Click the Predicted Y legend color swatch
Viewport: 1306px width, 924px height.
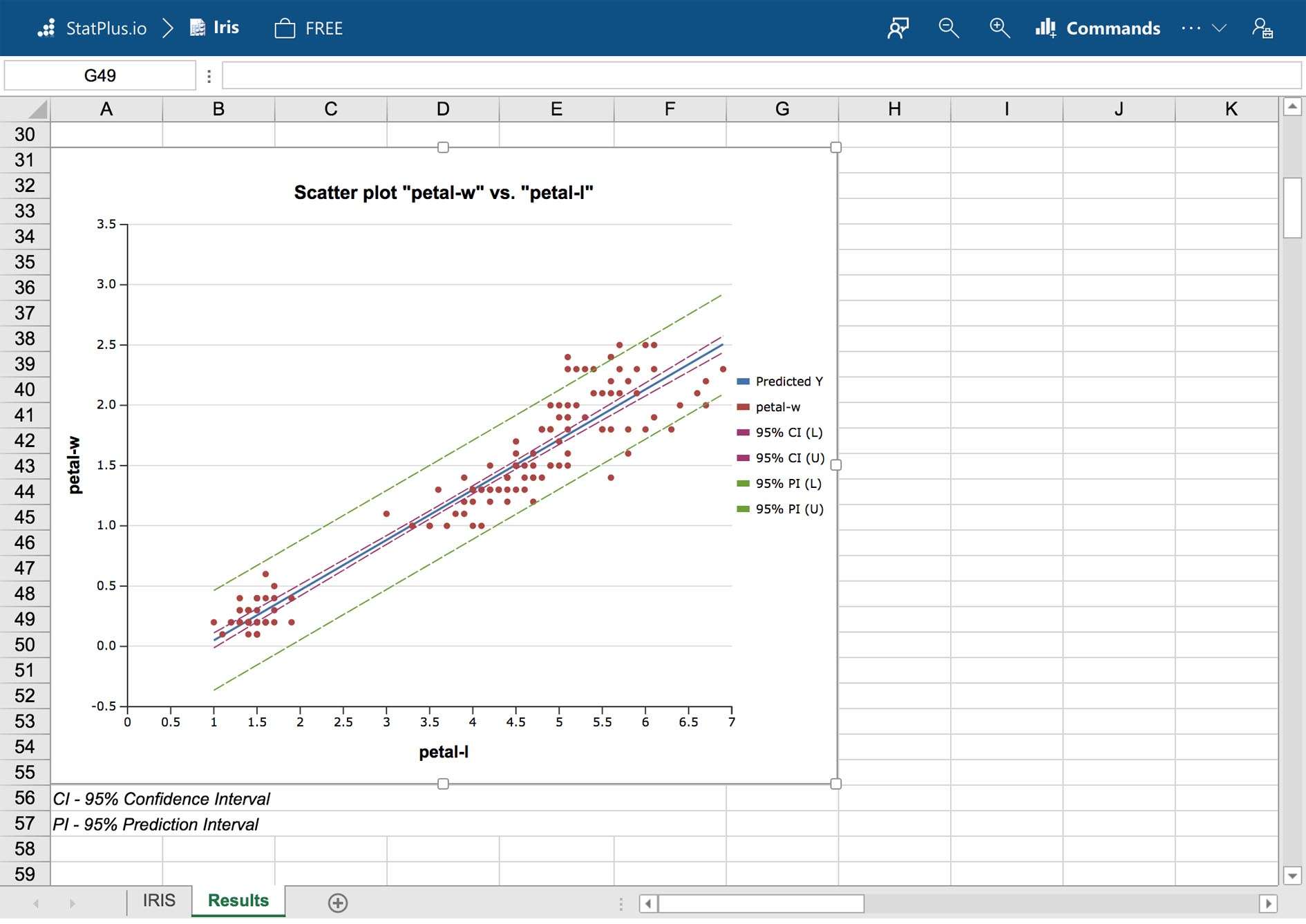click(744, 381)
